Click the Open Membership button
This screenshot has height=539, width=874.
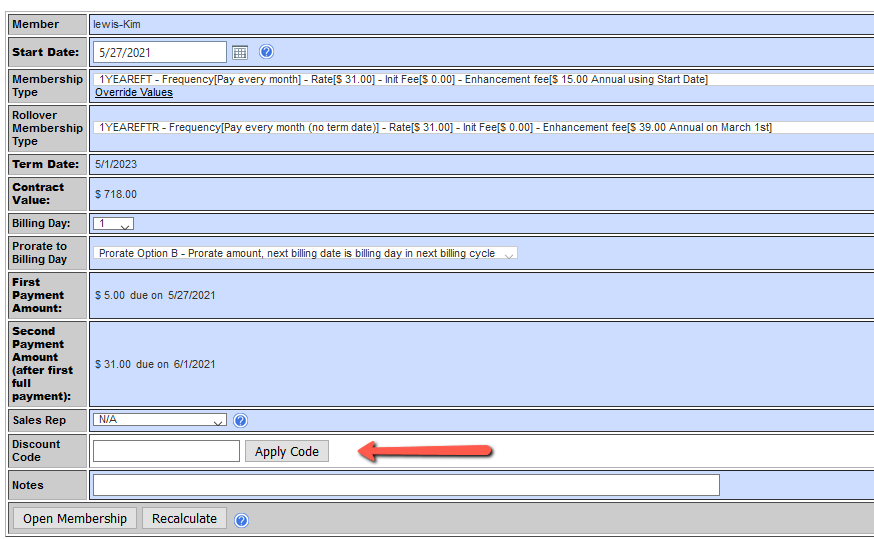click(x=75, y=518)
